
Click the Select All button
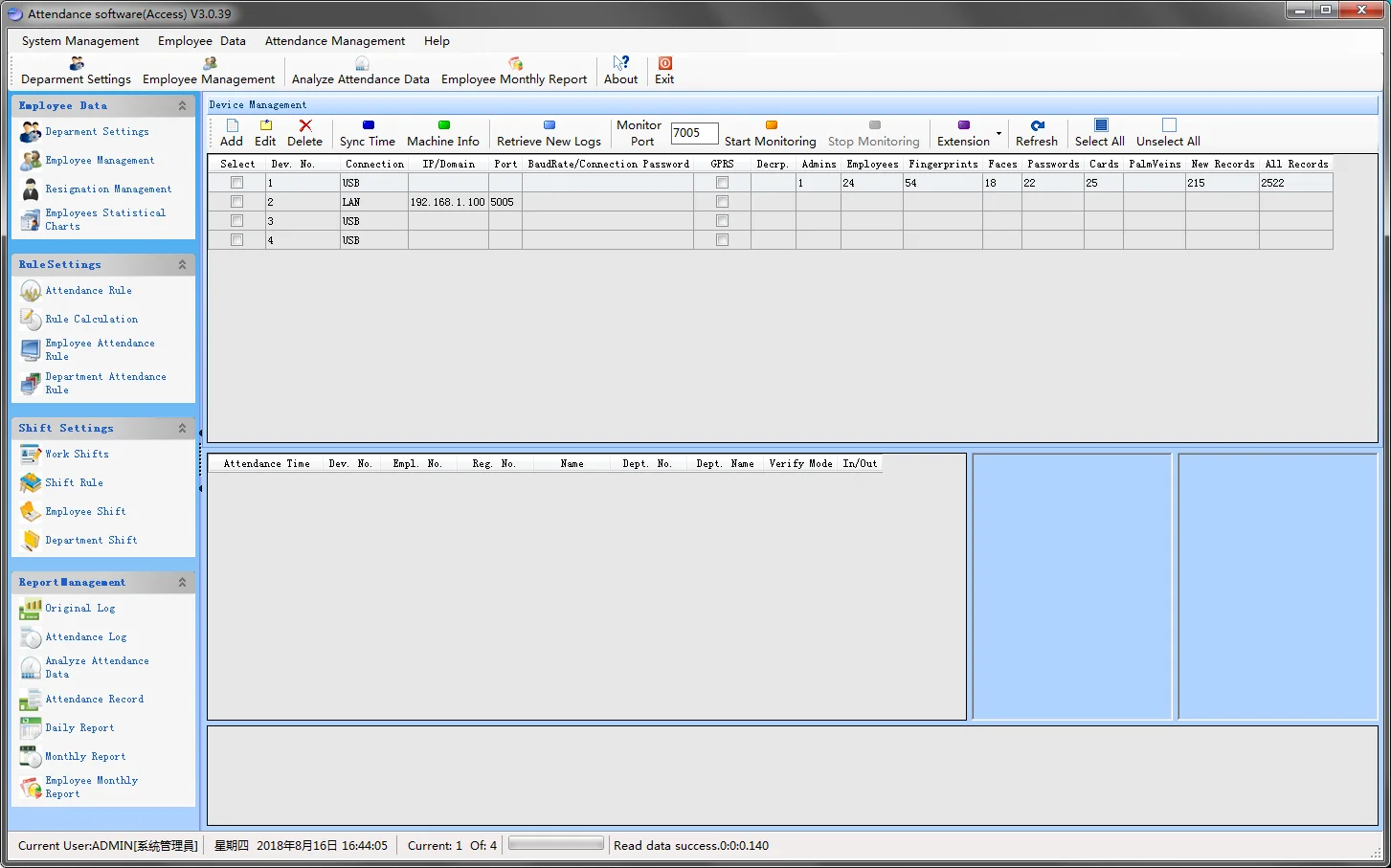pyautogui.click(x=1100, y=133)
